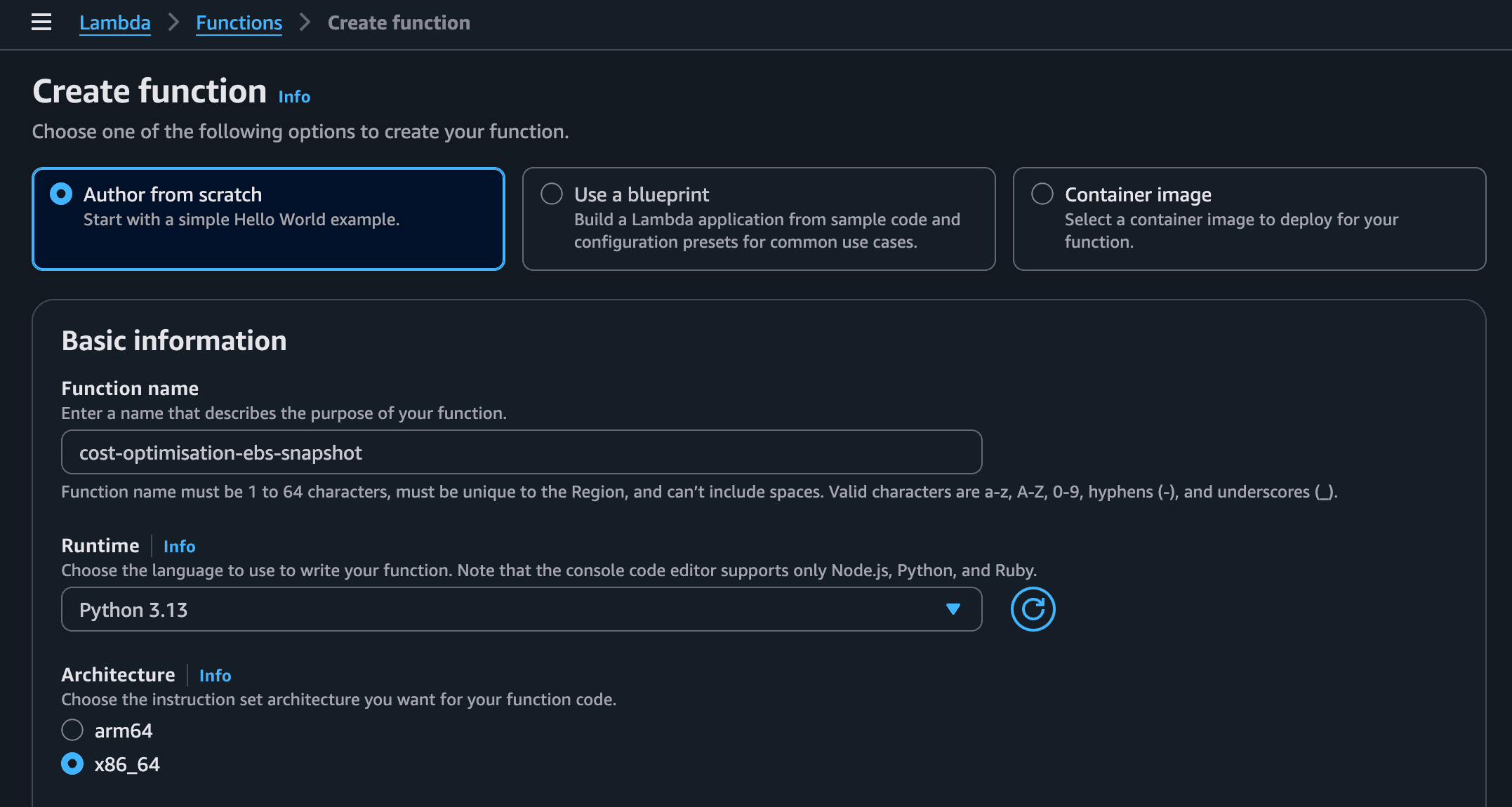Go to Functions breadcrumb link
This screenshot has width=1512, height=807.
click(x=239, y=22)
